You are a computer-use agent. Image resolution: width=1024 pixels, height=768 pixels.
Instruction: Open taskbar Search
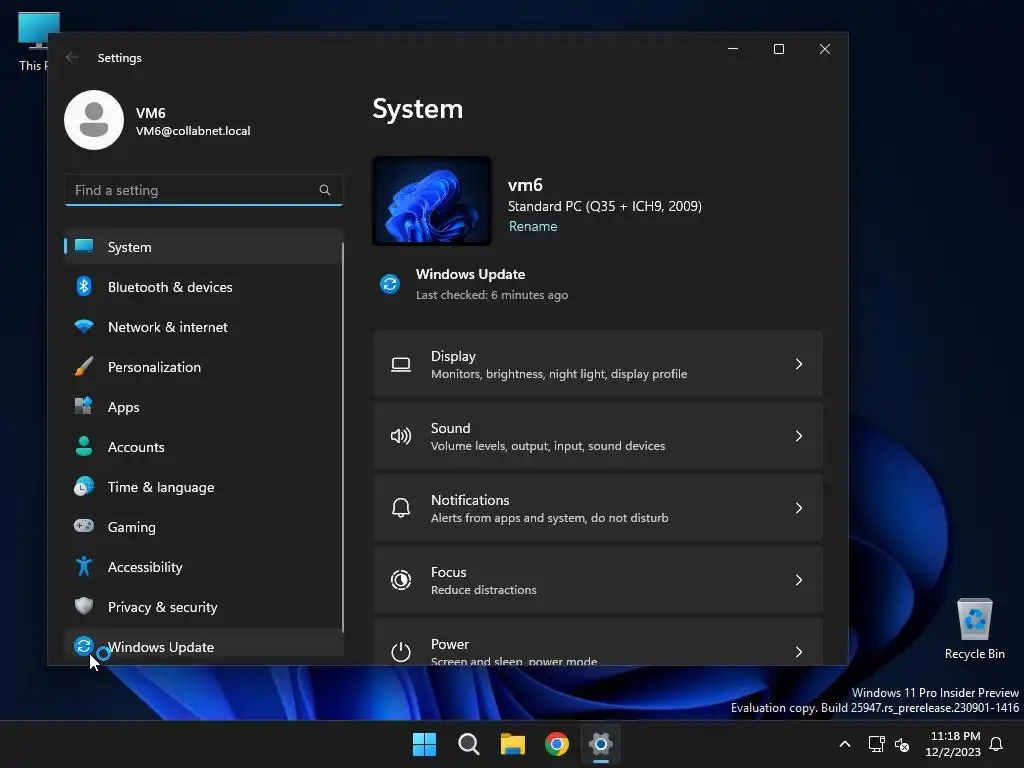pyautogui.click(x=468, y=744)
